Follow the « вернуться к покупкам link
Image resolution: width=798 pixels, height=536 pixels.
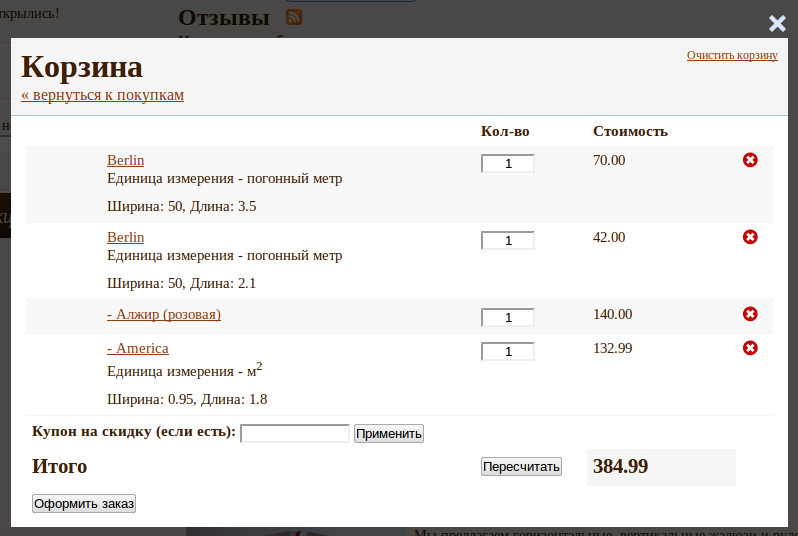102,95
